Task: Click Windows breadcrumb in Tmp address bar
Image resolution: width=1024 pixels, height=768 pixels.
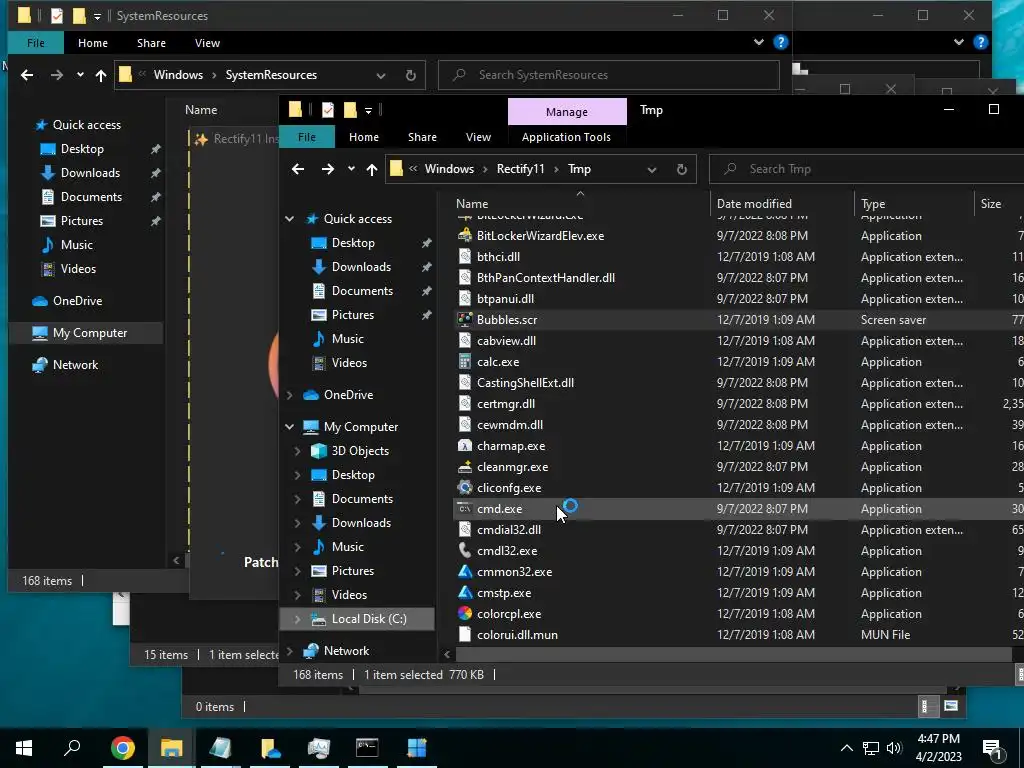Action: [449, 169]
